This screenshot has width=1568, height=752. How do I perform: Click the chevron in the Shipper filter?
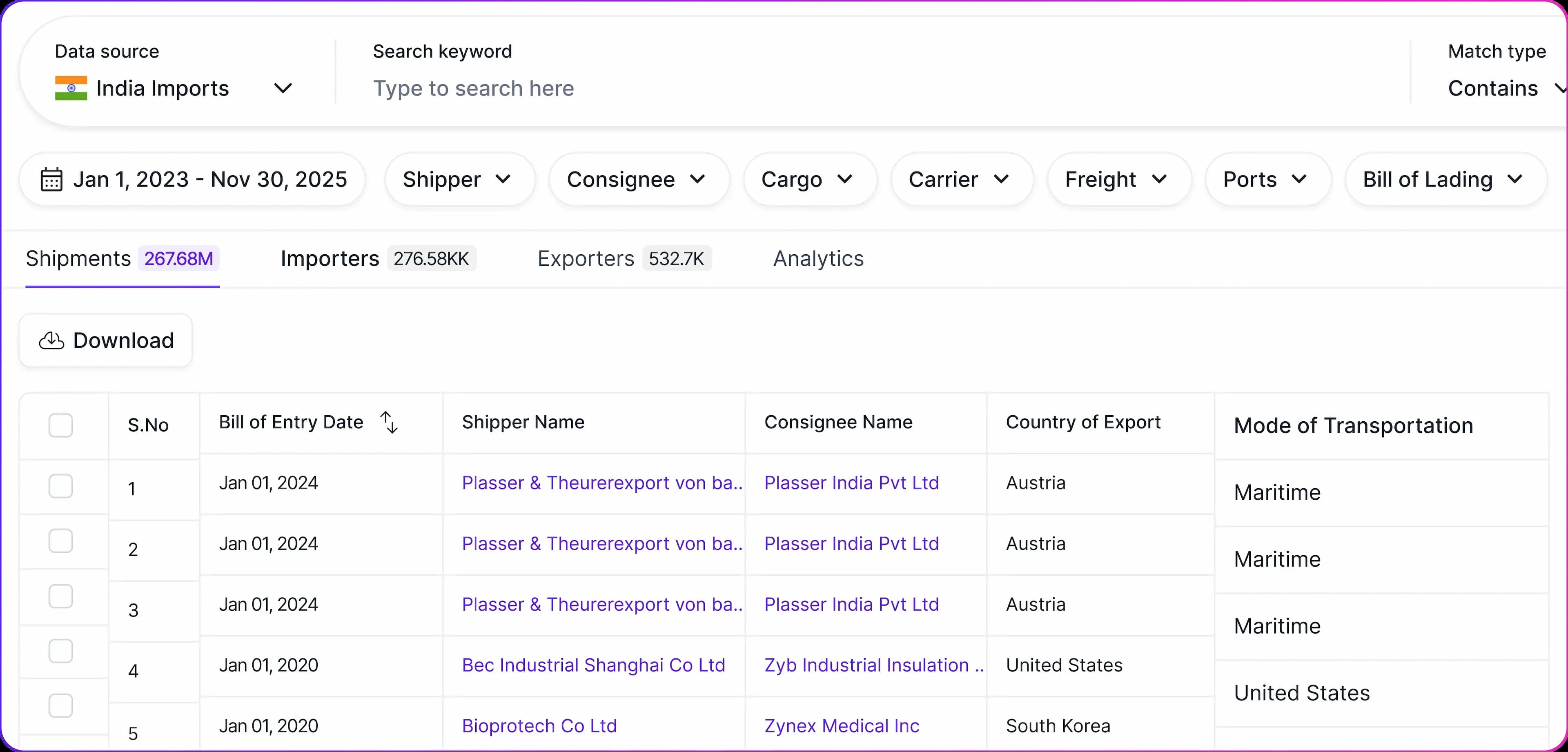click(503, 180)
